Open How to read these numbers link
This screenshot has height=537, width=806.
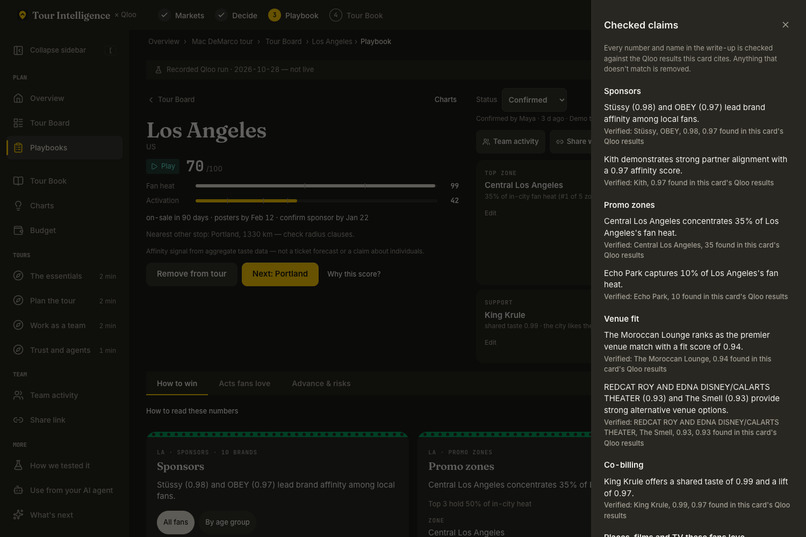[192, 411]
